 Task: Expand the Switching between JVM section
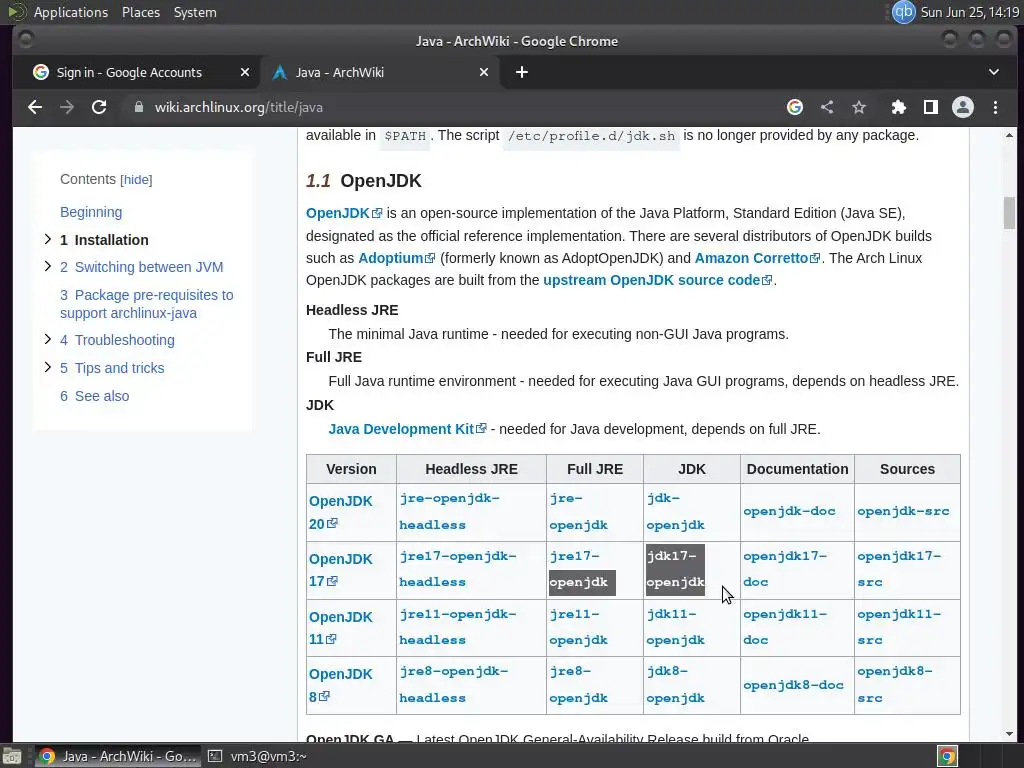(x=48, y=266)
